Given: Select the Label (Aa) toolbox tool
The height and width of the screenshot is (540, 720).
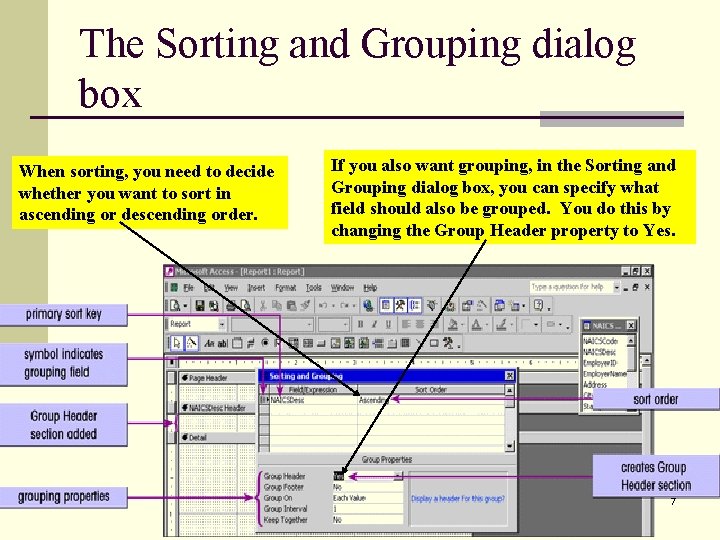Looking at the screenshot, I should (x=209, y=343).
